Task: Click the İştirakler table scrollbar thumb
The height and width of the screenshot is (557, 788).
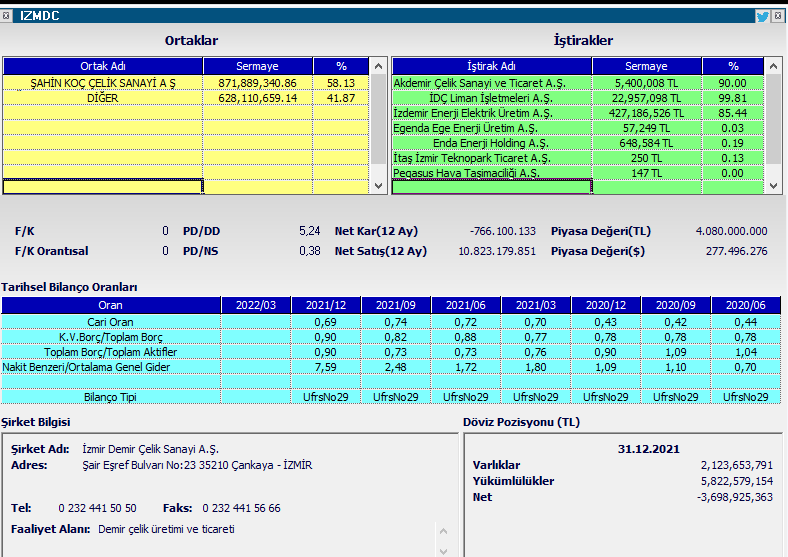Action: pyautogui.click(x=773, y=119)
